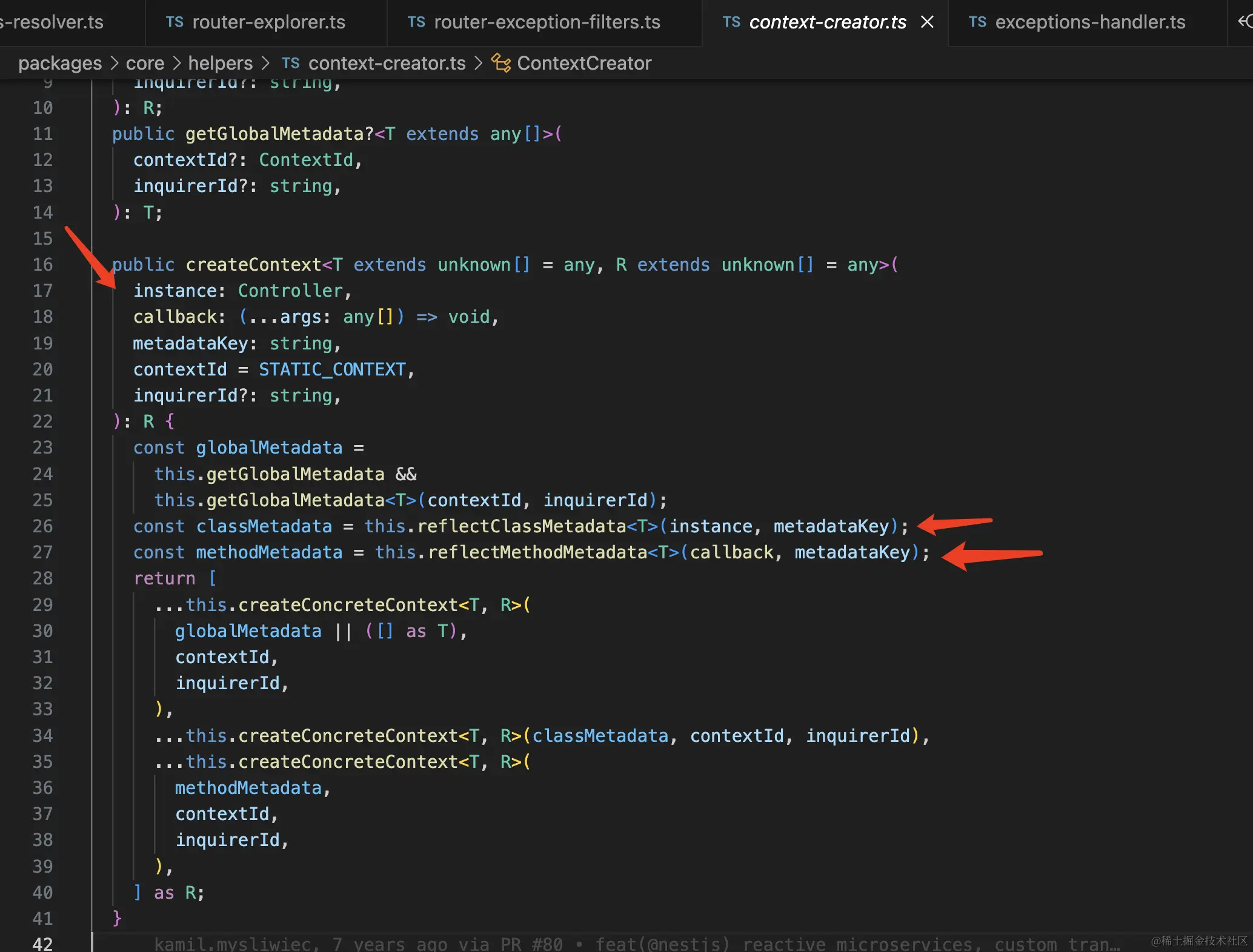Click the metadataKey parameter on line 19
This screenshot has height=952, width=1253.
(x=190, y=343)
